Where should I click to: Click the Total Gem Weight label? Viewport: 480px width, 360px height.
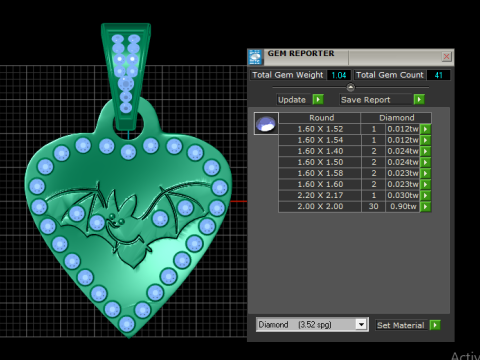point(288,75)
